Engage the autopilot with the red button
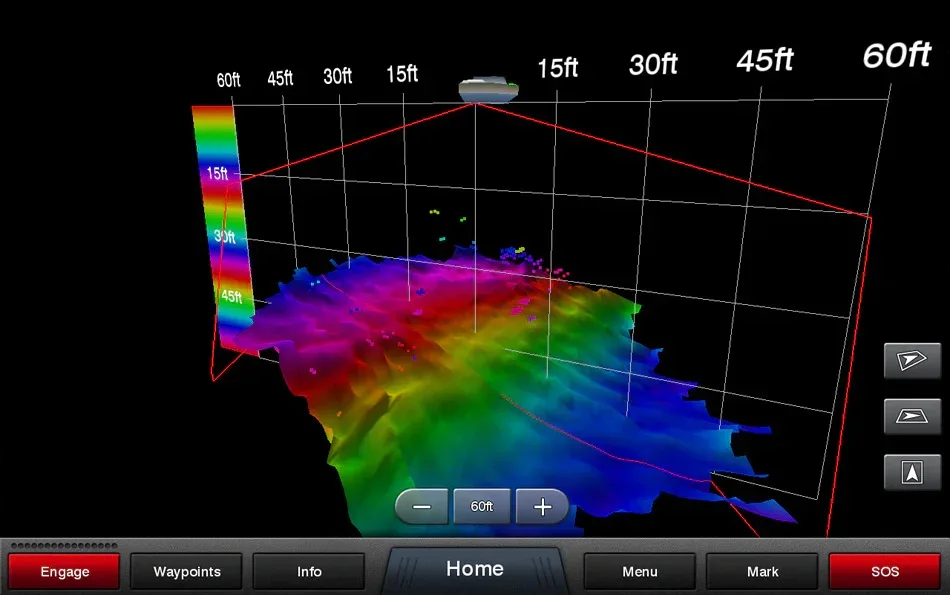 pyautogui.click(x=64, y=571)
